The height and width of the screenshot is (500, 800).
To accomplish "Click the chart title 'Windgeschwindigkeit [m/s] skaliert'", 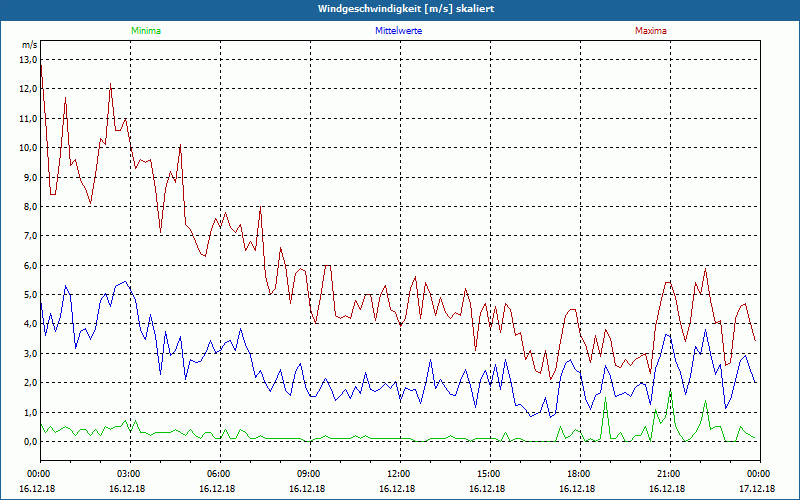I will point(406,9).
